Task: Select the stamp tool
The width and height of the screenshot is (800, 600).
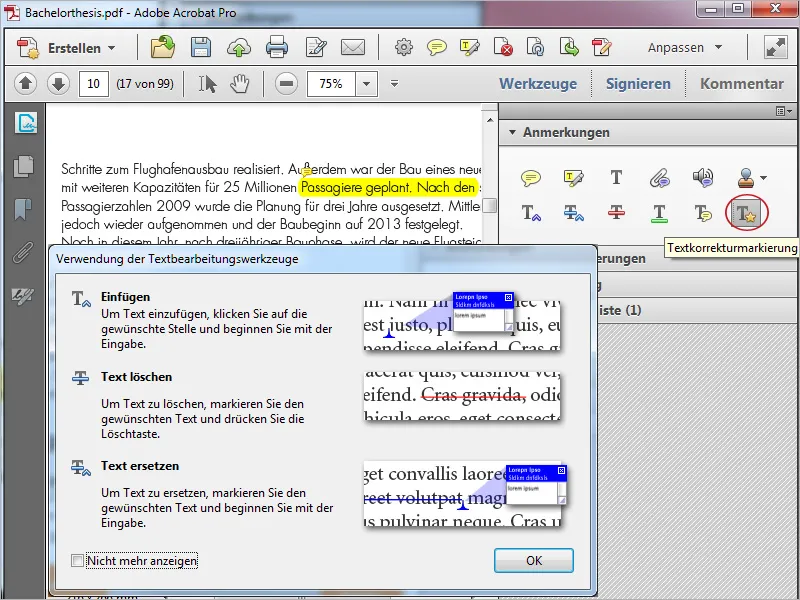Action: point(745,178)
